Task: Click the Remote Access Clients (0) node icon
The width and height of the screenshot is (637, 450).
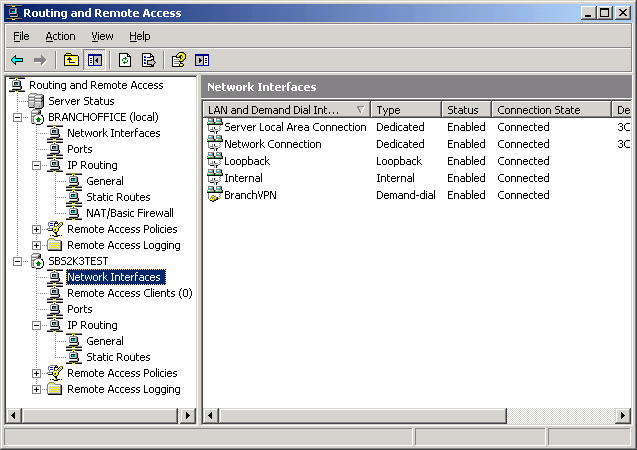Action: pyautogui.click(x=55, y=293)
